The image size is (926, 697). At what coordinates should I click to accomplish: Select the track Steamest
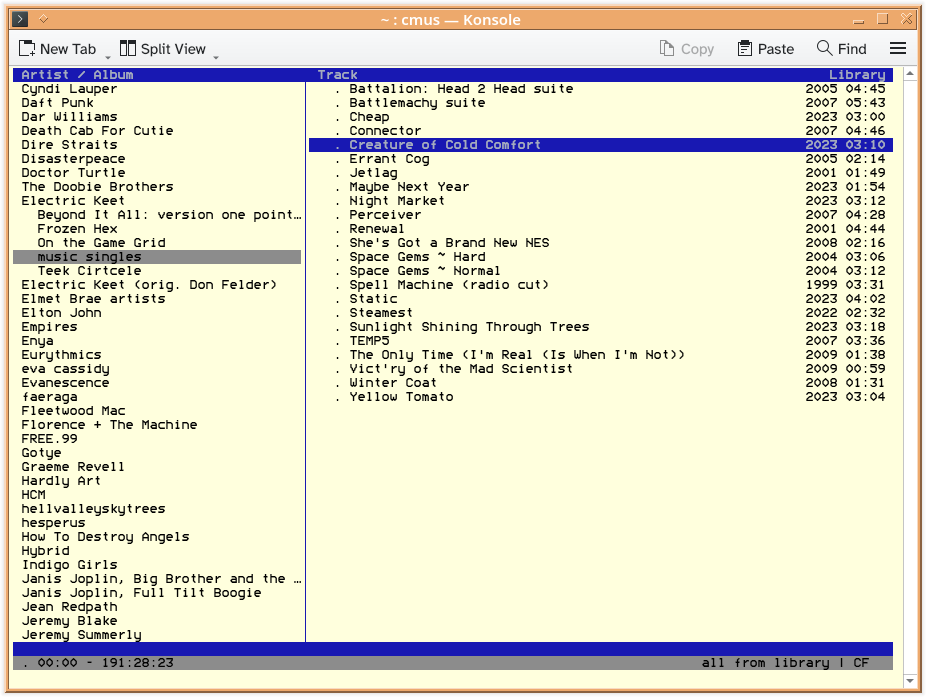pyautogui.click(x=601, y=313)
